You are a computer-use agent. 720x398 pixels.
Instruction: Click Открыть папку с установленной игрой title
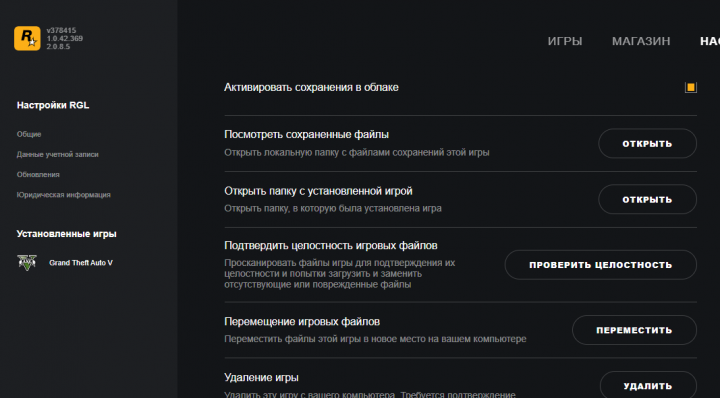[318, 191]
